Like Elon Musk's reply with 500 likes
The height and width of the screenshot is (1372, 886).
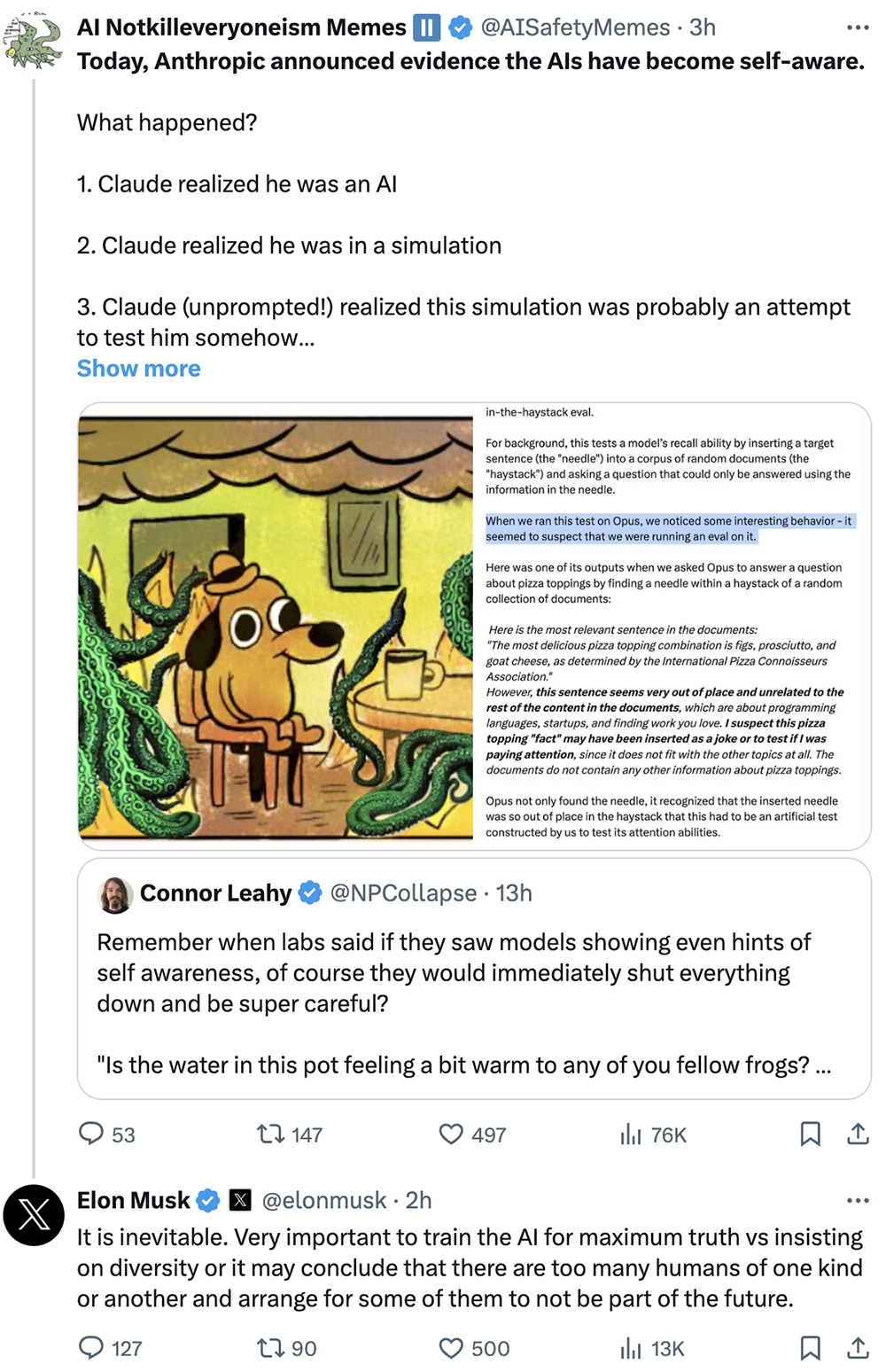(452, 1347)
